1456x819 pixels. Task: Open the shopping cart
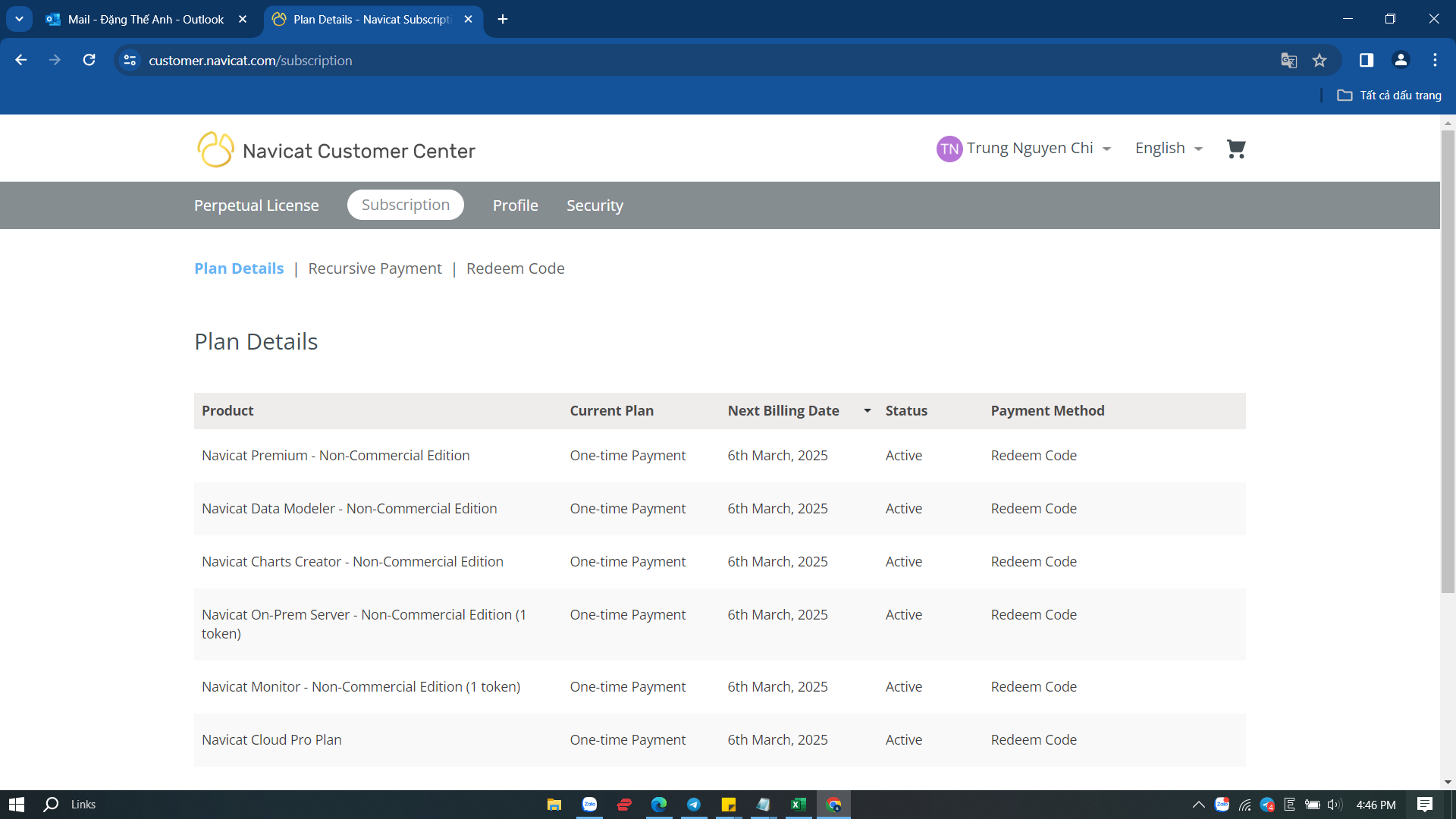[1236, 149]
